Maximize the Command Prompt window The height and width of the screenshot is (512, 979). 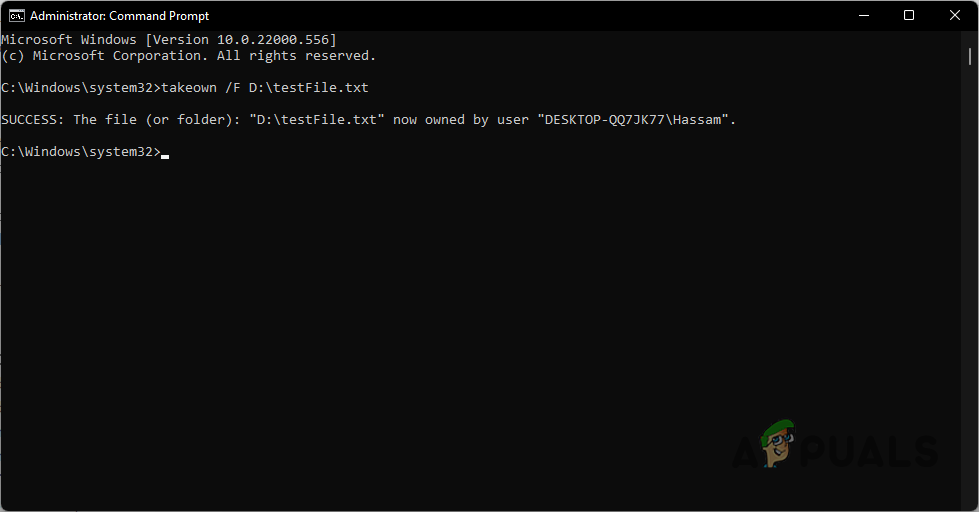pyautogui.click(x=908, y=15)
